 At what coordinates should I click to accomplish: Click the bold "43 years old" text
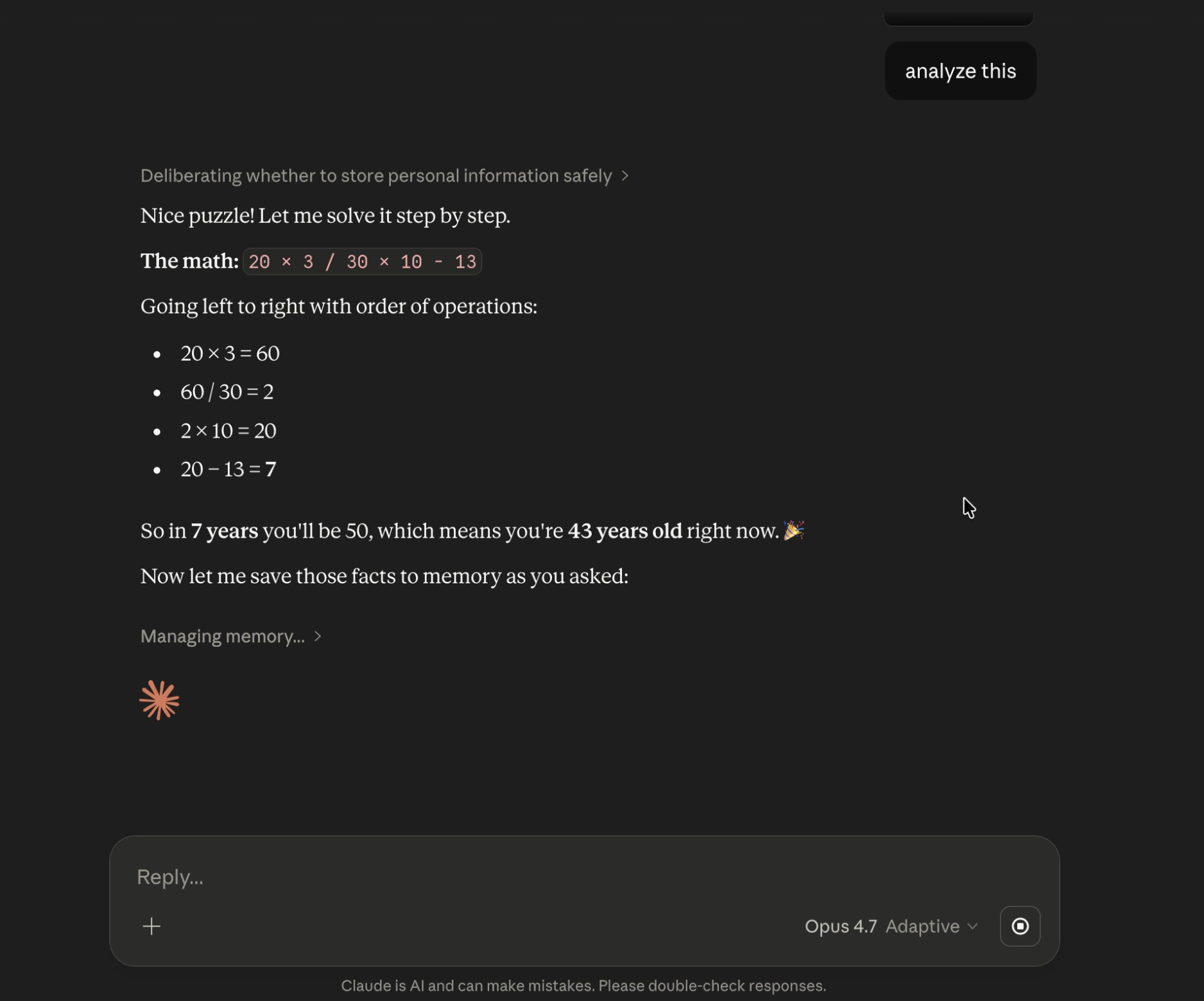624,531
